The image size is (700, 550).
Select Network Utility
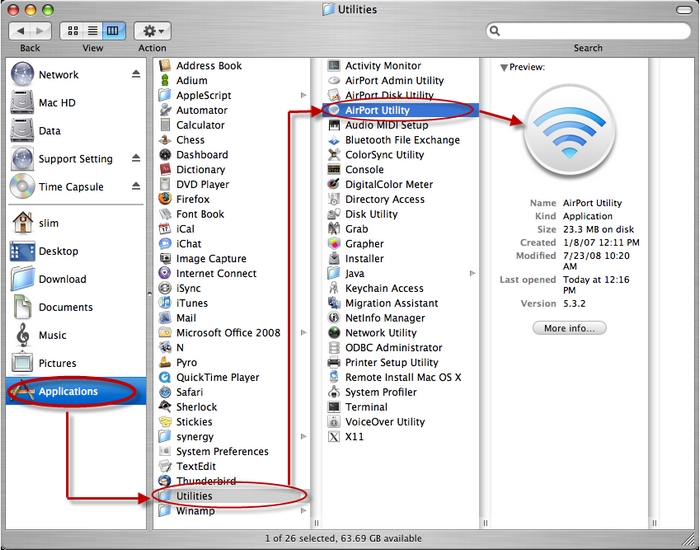click(400, 333)
